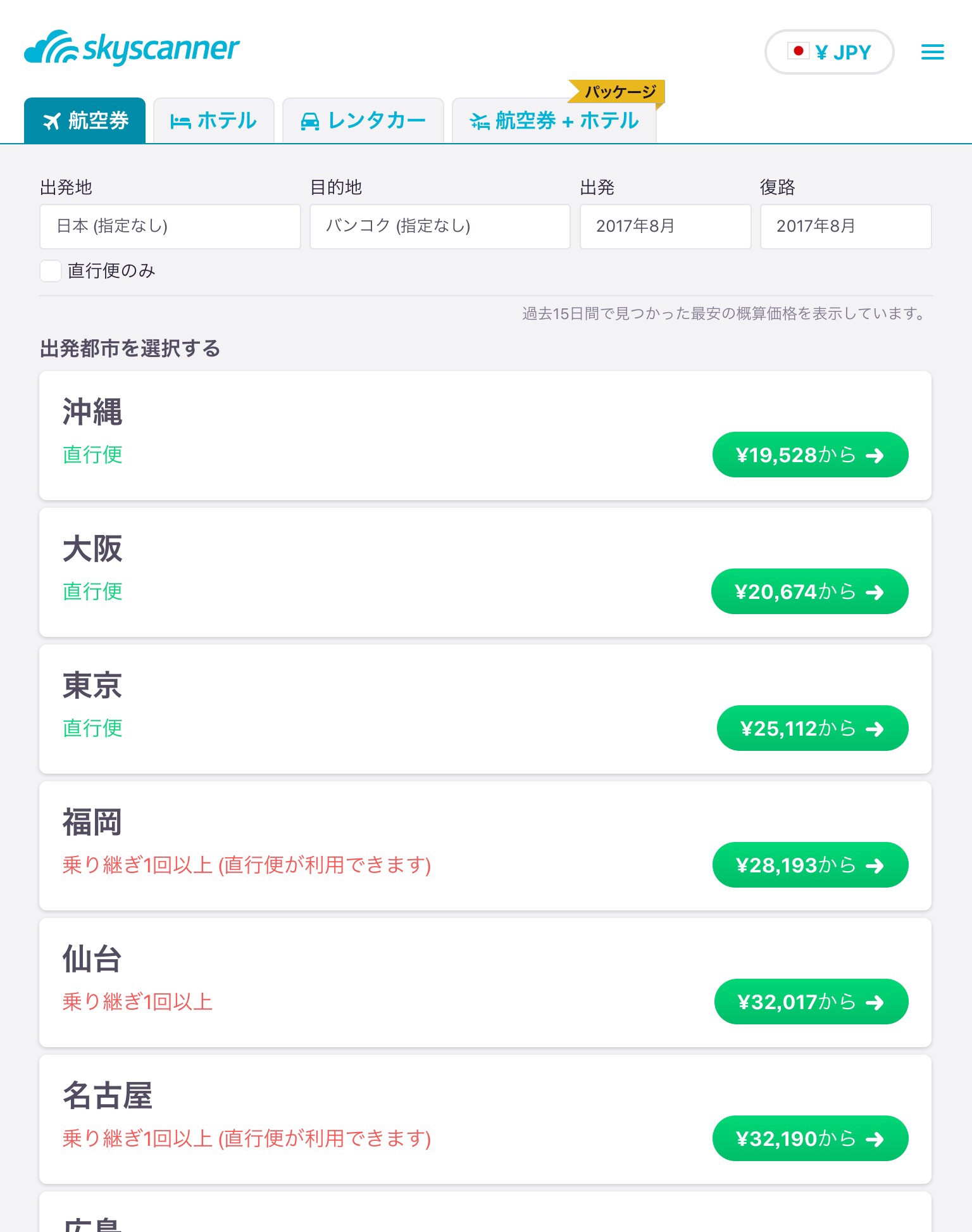Select the 大阪 ¥20,674から price button
This screenshot has height=1232, width=972.
(809, 591)
